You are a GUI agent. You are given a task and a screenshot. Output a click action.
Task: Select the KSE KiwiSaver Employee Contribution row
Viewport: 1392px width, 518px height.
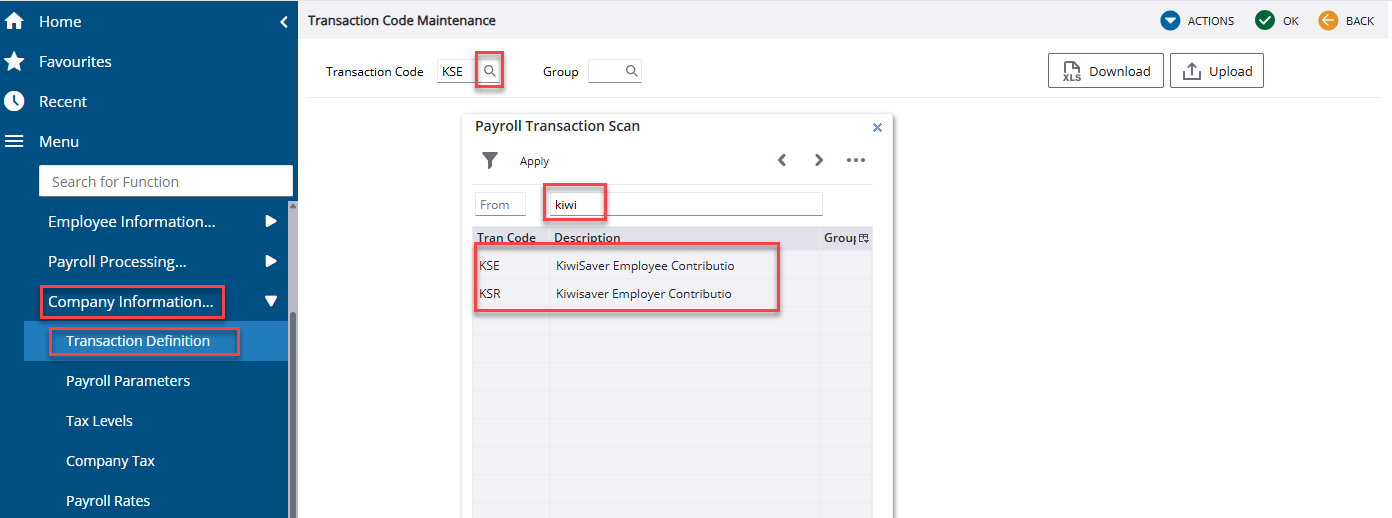coord(645,266)
